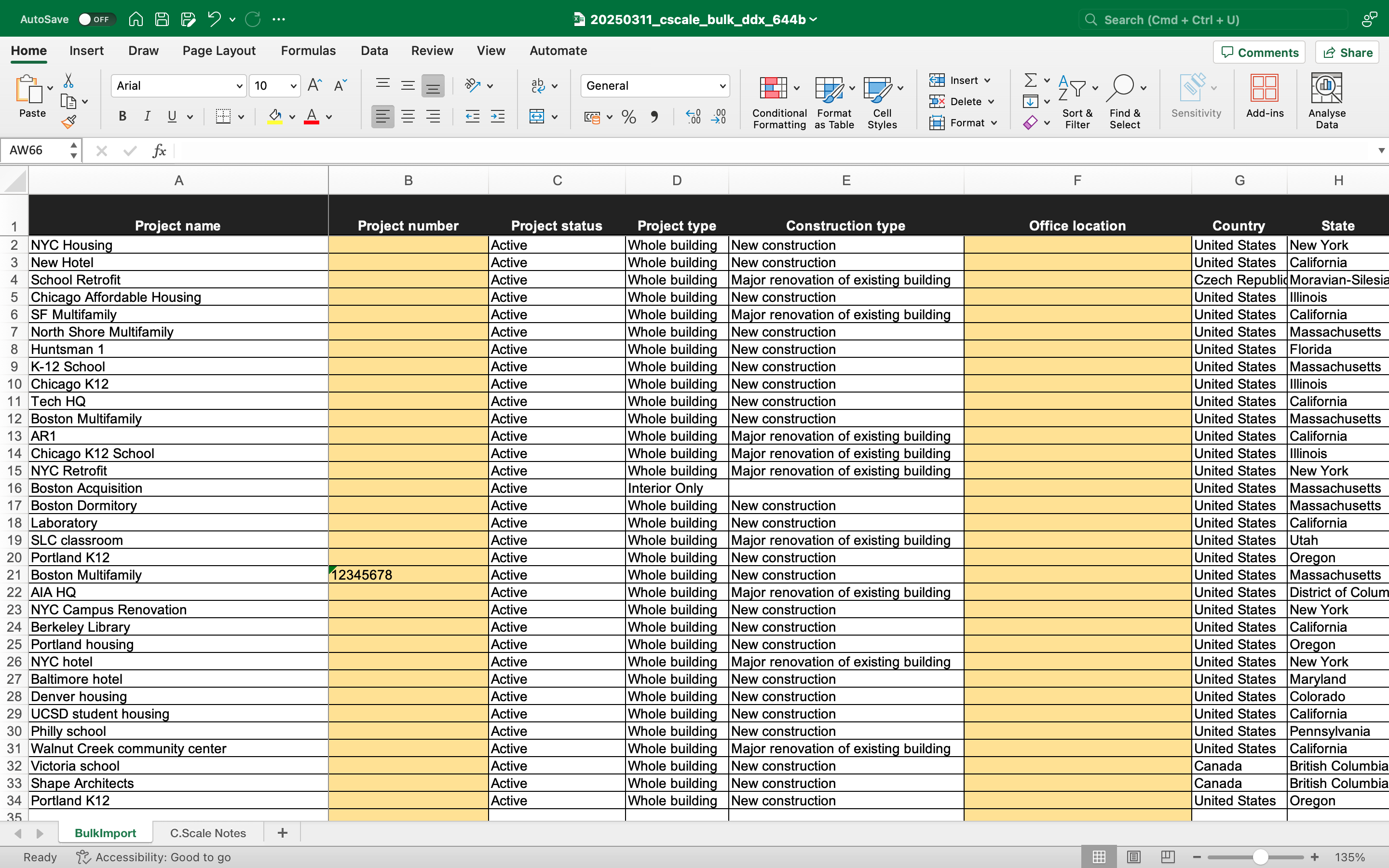Open the Data ribbon tab
Screen dimensions: 1389x868
tap(374, 51)
